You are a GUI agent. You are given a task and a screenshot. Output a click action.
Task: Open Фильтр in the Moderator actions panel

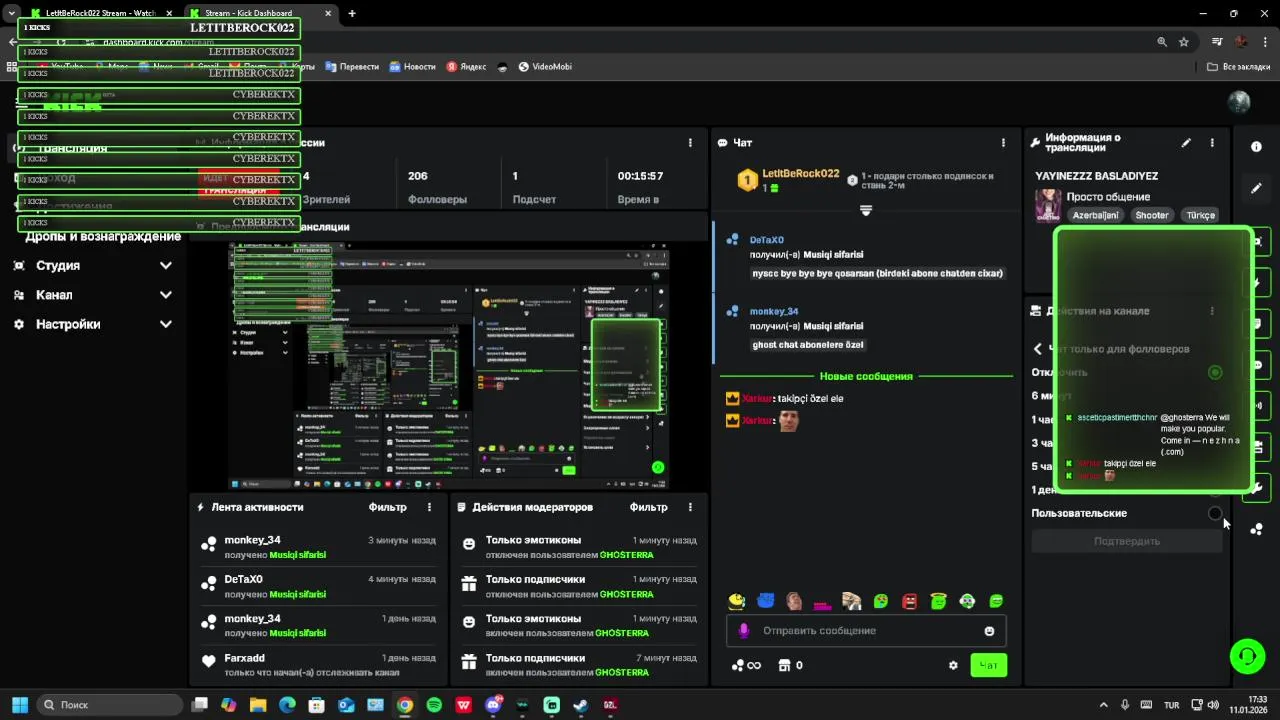tap(648, 507)
